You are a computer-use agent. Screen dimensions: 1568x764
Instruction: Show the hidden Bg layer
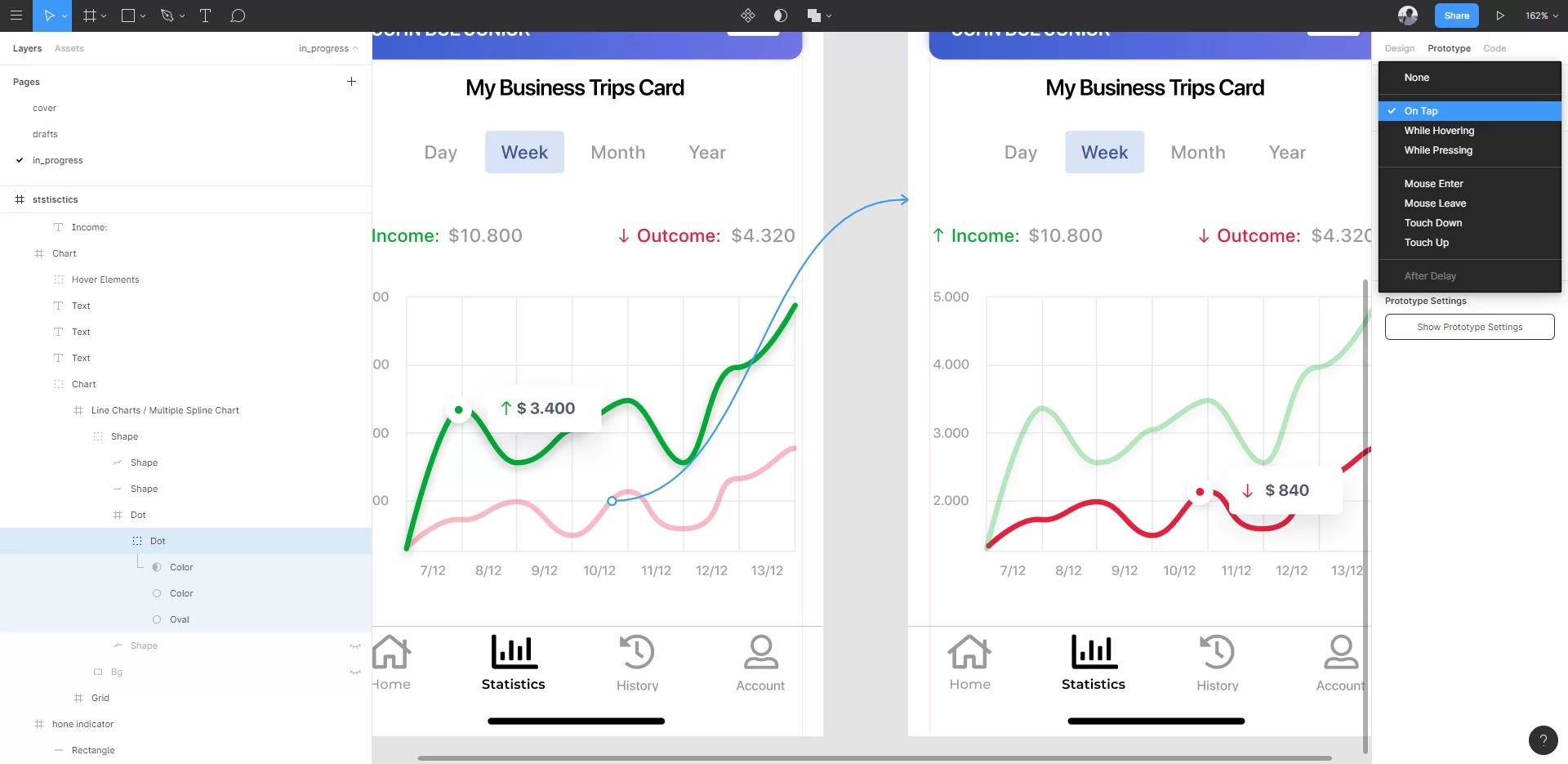pos(355,672)
